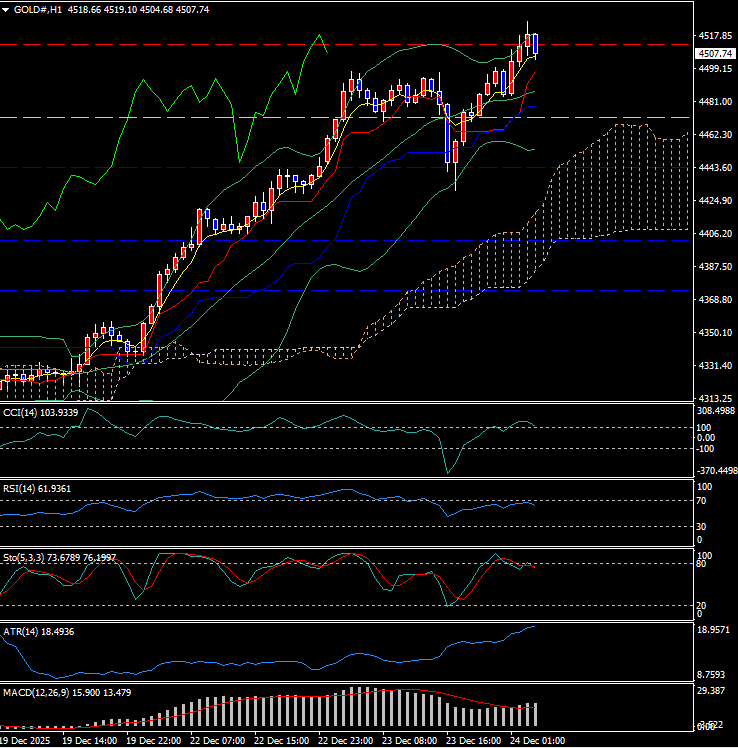Click the 4406.20 price scale label
738x748 pixels.
click(714, 234)
